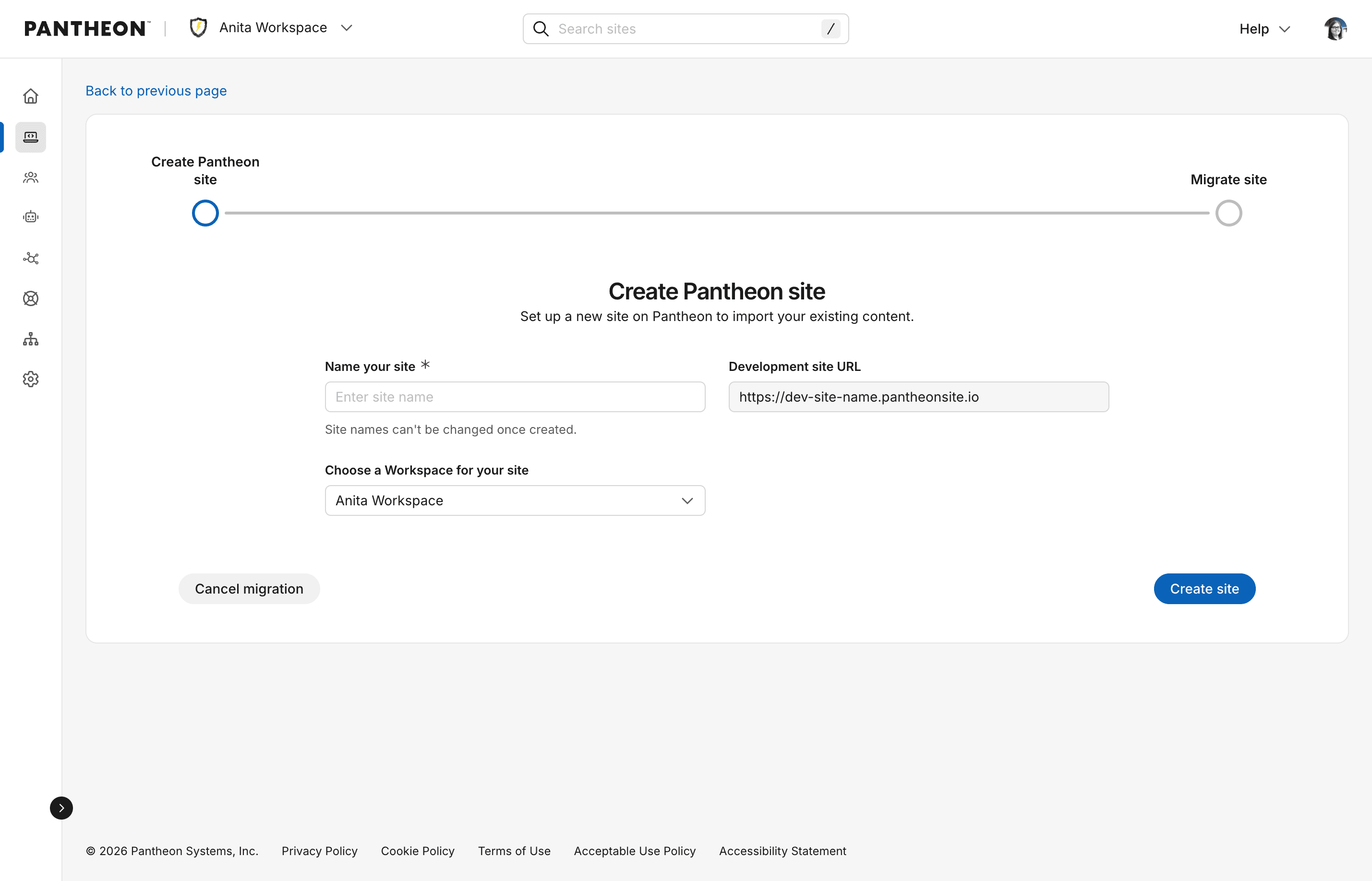The height and width of the screenshot is (881, 1372).
Task: Click the Cancel migration button
Action: click(249, 589)
